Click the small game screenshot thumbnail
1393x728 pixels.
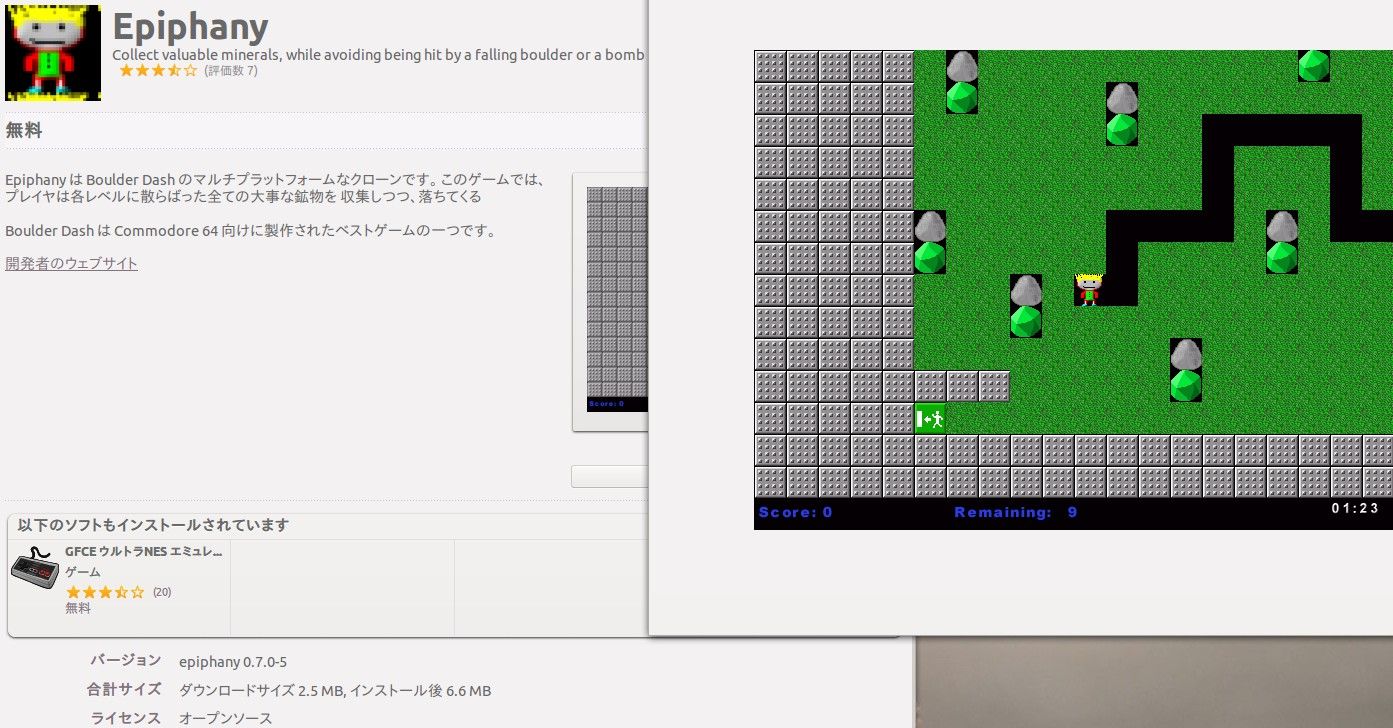617,300
